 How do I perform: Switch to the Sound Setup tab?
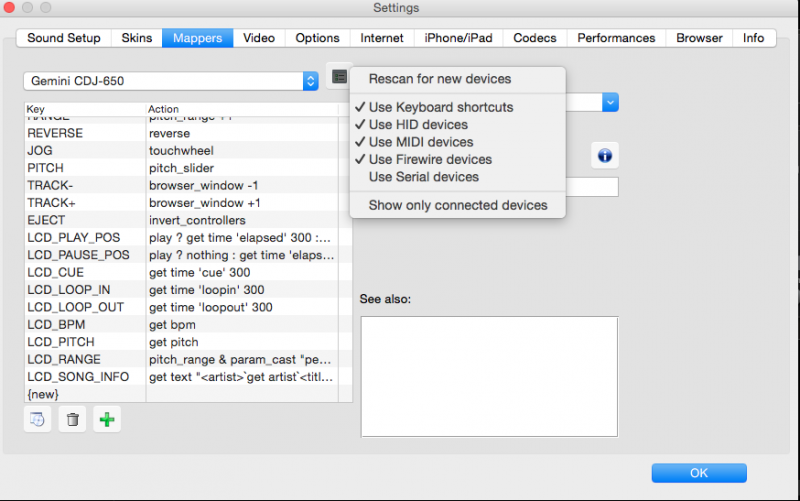pyautogui.click(x=64, y=38)
